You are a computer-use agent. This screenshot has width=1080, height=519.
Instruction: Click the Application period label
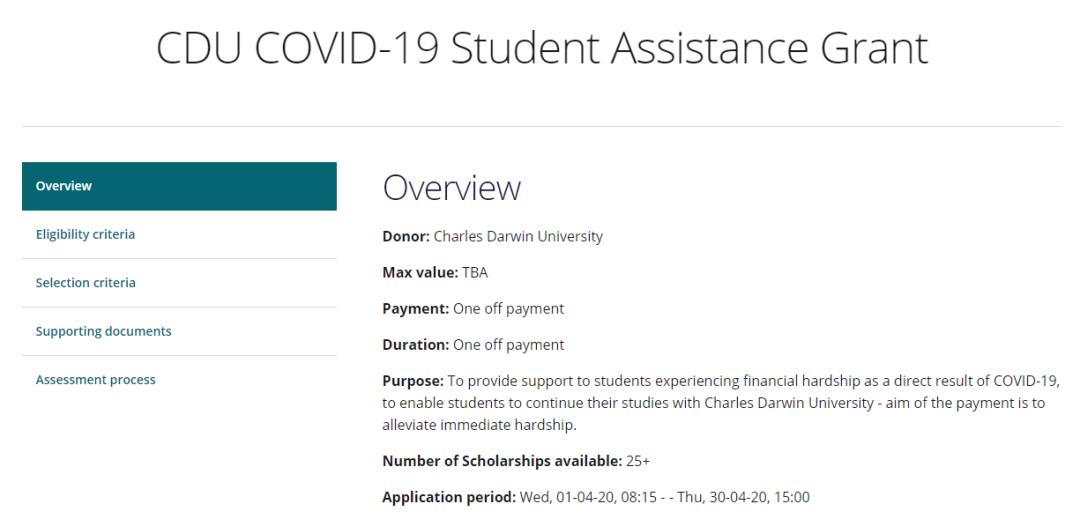[449, 497]
